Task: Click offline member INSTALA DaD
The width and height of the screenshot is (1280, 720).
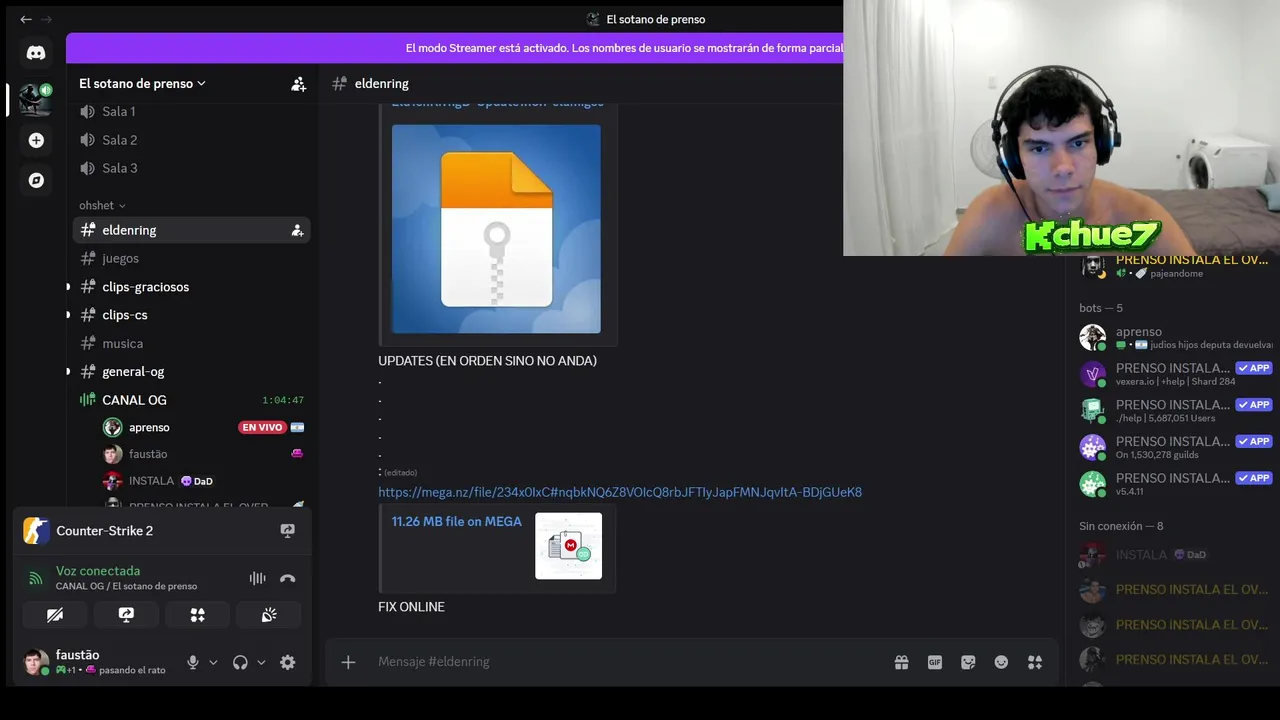Action: pyautogui.click(x=1173, y=555)
